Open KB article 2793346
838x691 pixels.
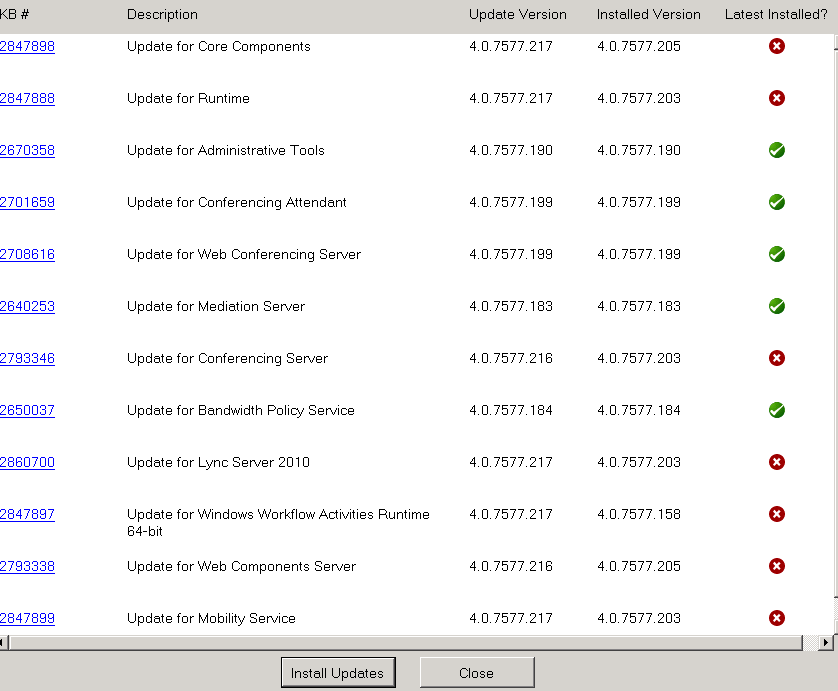(27, 358)
